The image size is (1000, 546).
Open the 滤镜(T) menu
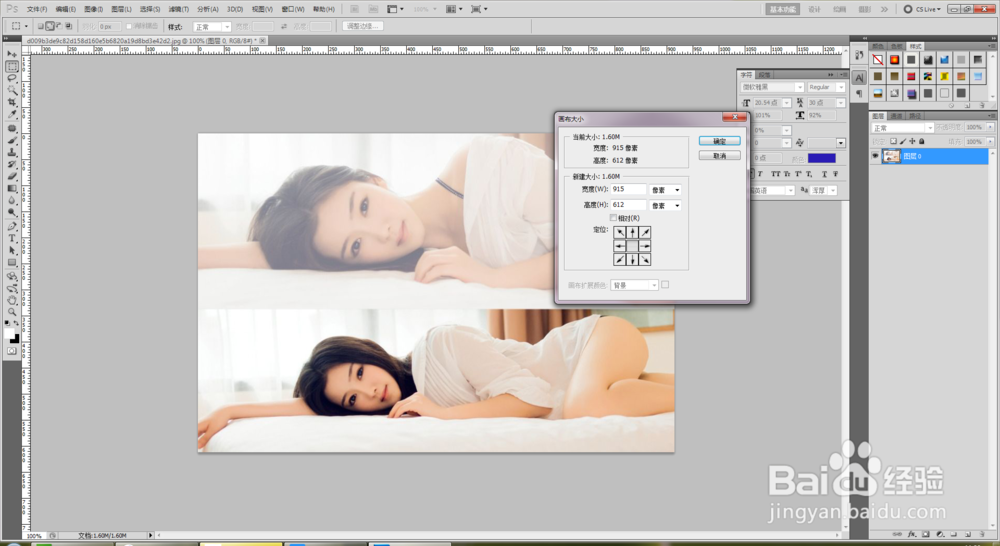click(179, 9)
